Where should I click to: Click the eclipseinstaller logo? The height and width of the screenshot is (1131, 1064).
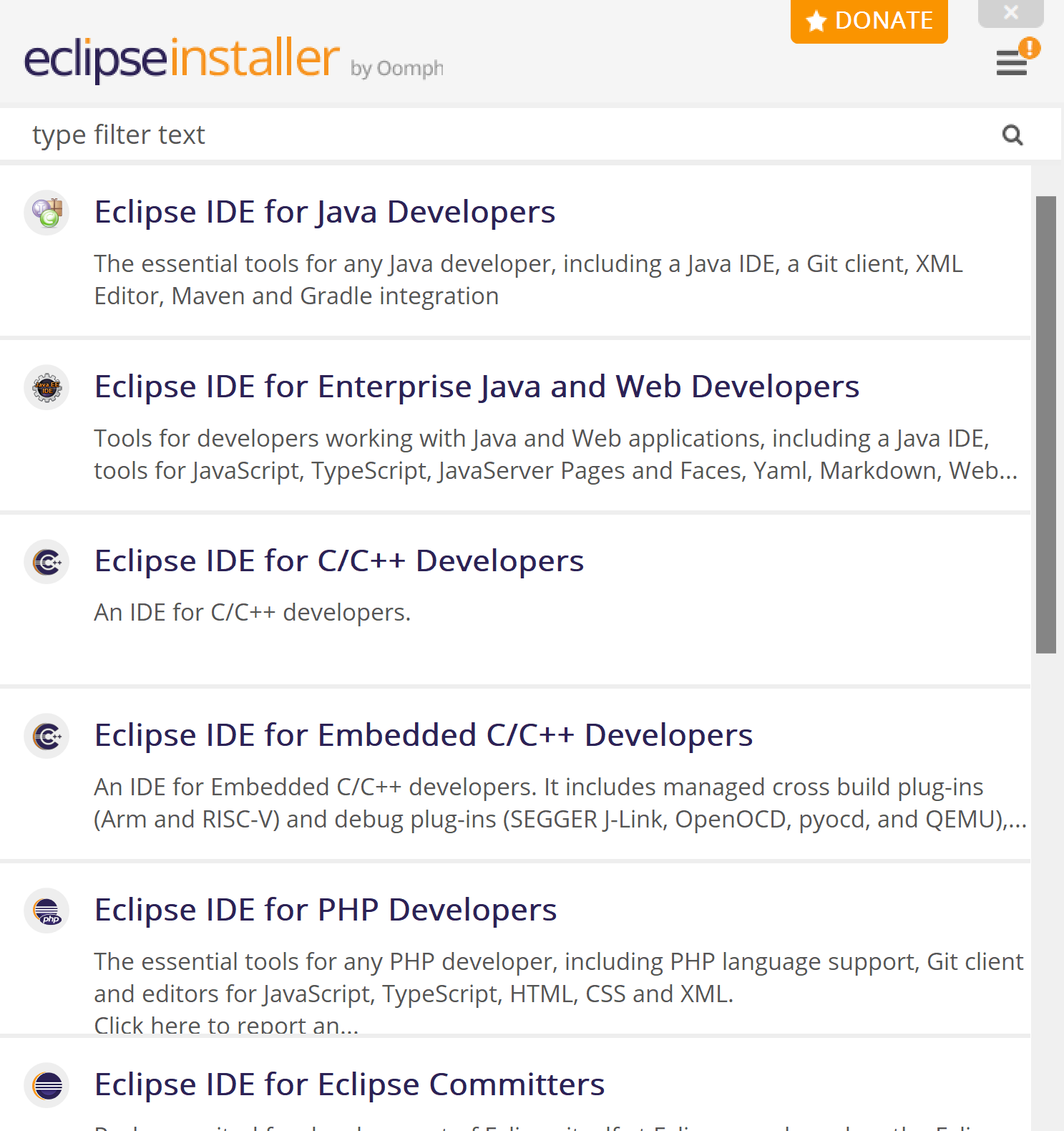pos(182,59)
